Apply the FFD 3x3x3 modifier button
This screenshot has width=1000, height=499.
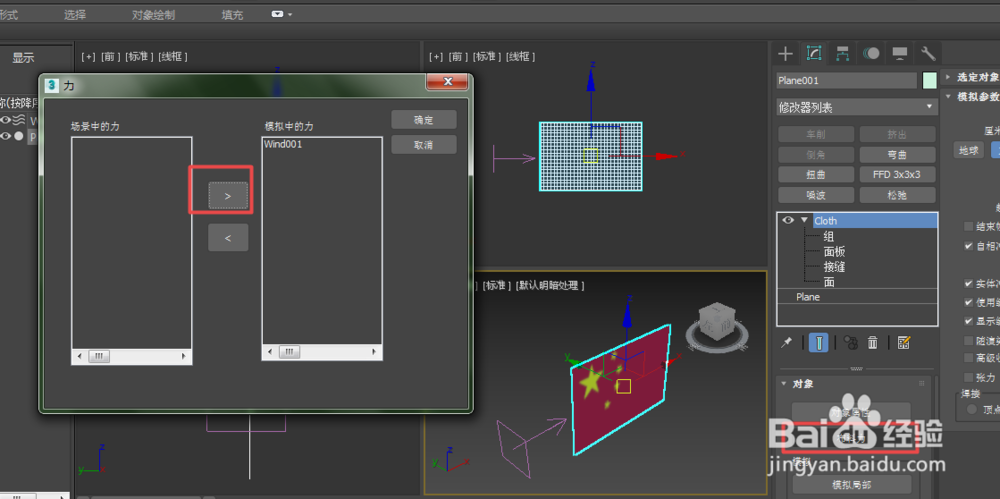[897, 174]
